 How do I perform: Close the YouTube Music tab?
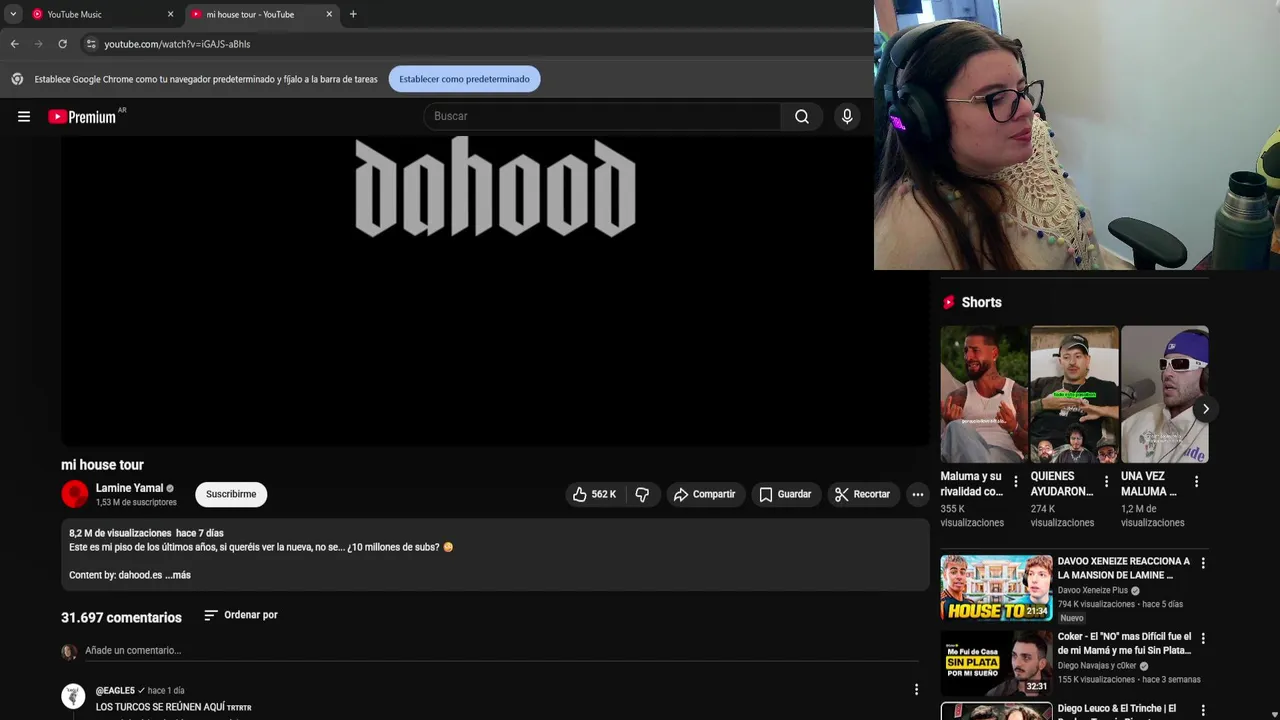pyautogui.click(x=170, y=15)
